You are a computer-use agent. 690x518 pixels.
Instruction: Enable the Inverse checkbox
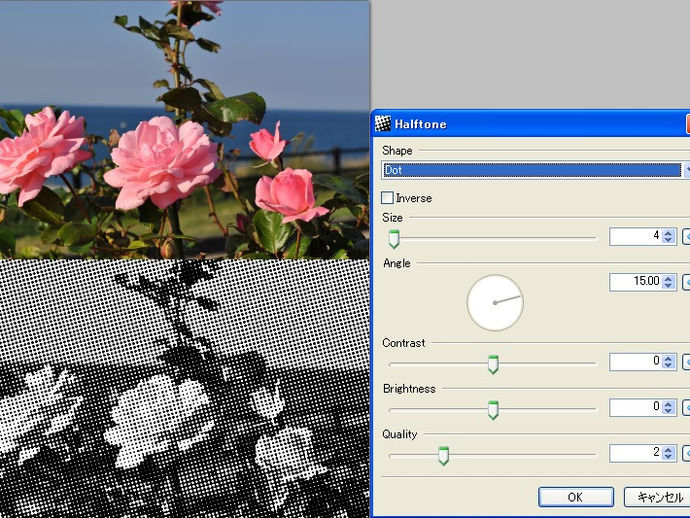[x=387, y=198]
